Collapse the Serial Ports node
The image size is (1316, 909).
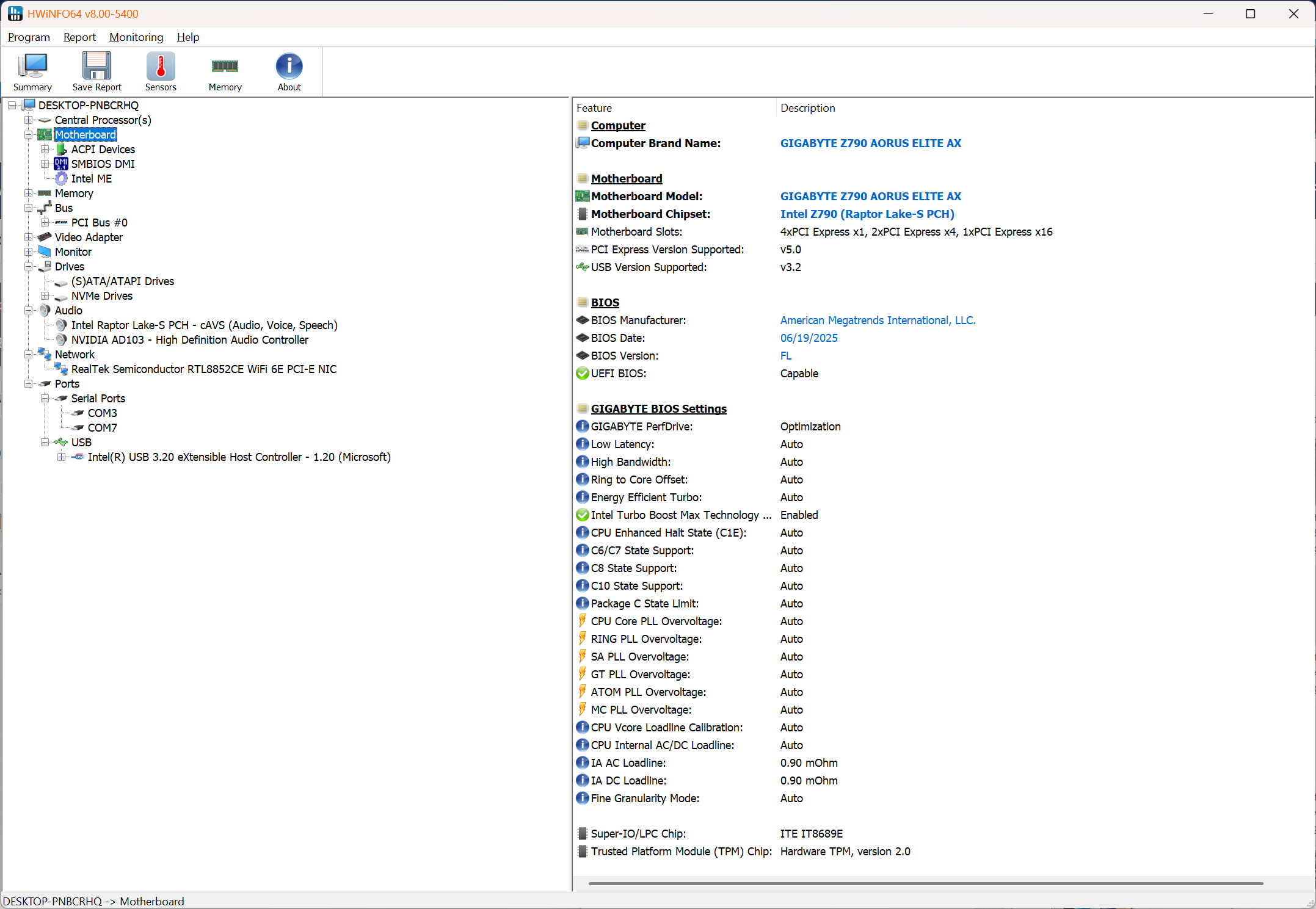[x=45, y=399]
